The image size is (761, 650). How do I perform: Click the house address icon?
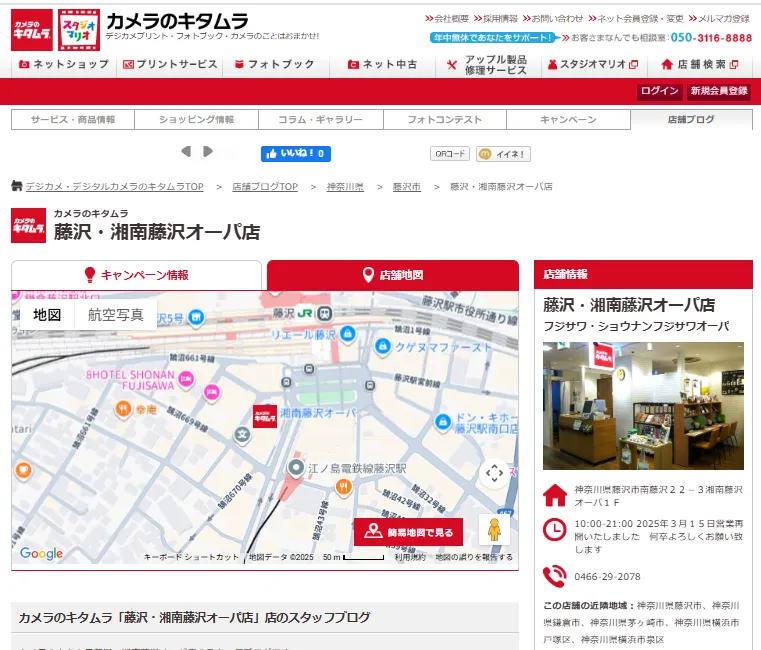pos(555,495)
